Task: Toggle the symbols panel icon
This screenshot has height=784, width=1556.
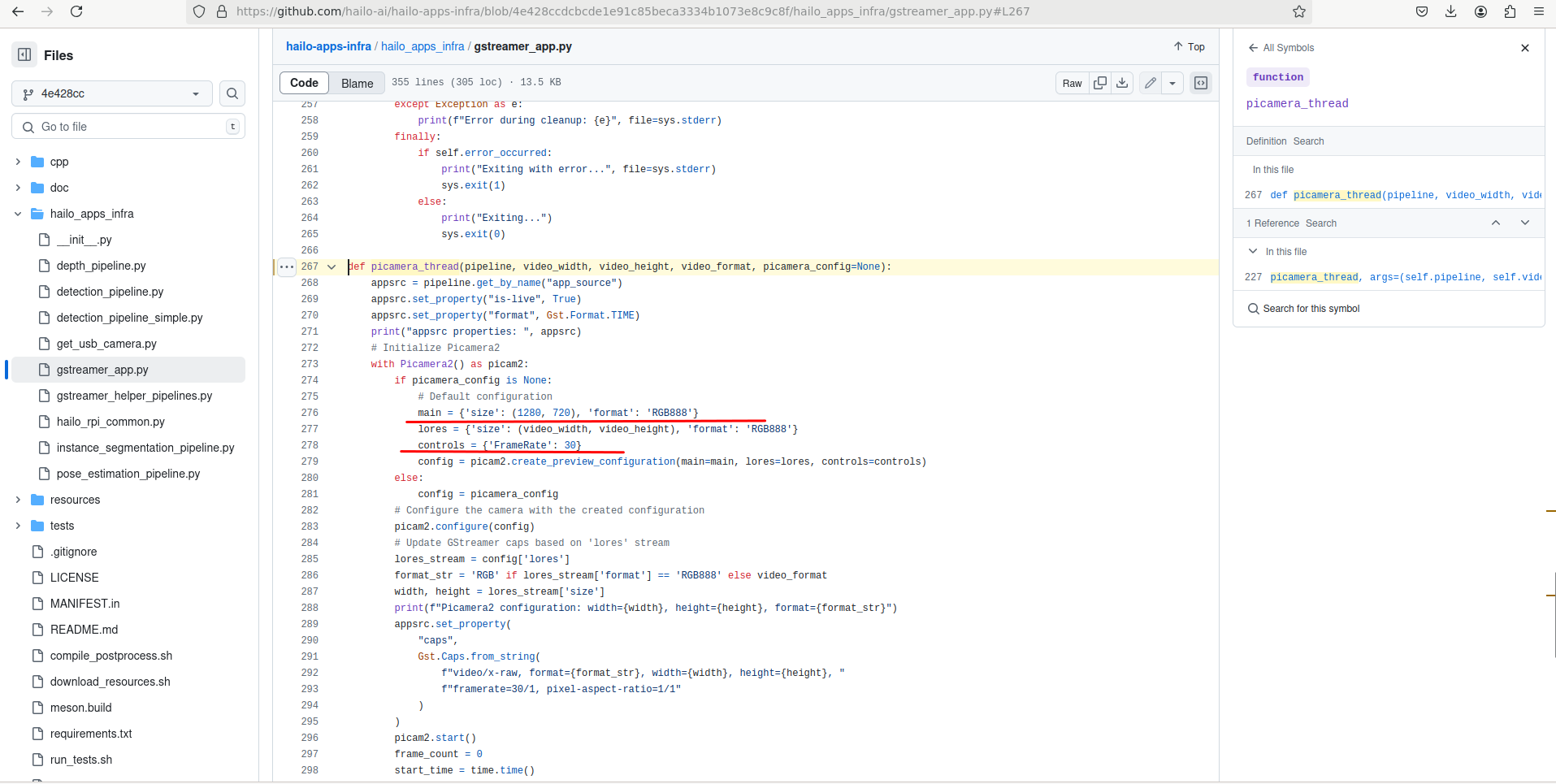Action: pos(1200,83)
